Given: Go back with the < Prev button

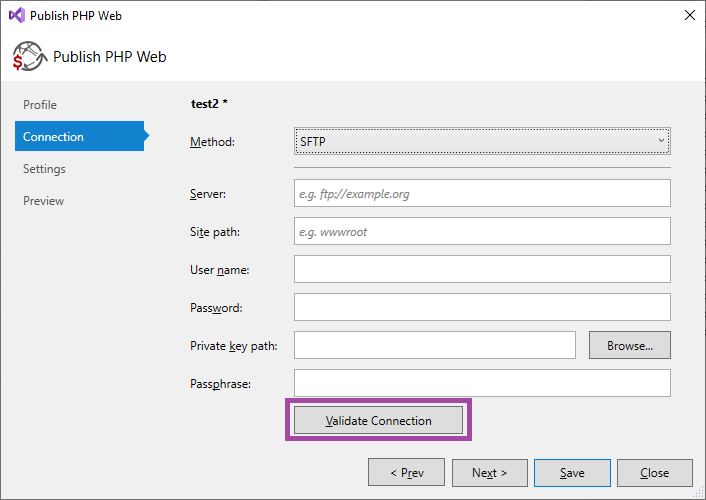Looking at the screenshot, I should [406, 473].
